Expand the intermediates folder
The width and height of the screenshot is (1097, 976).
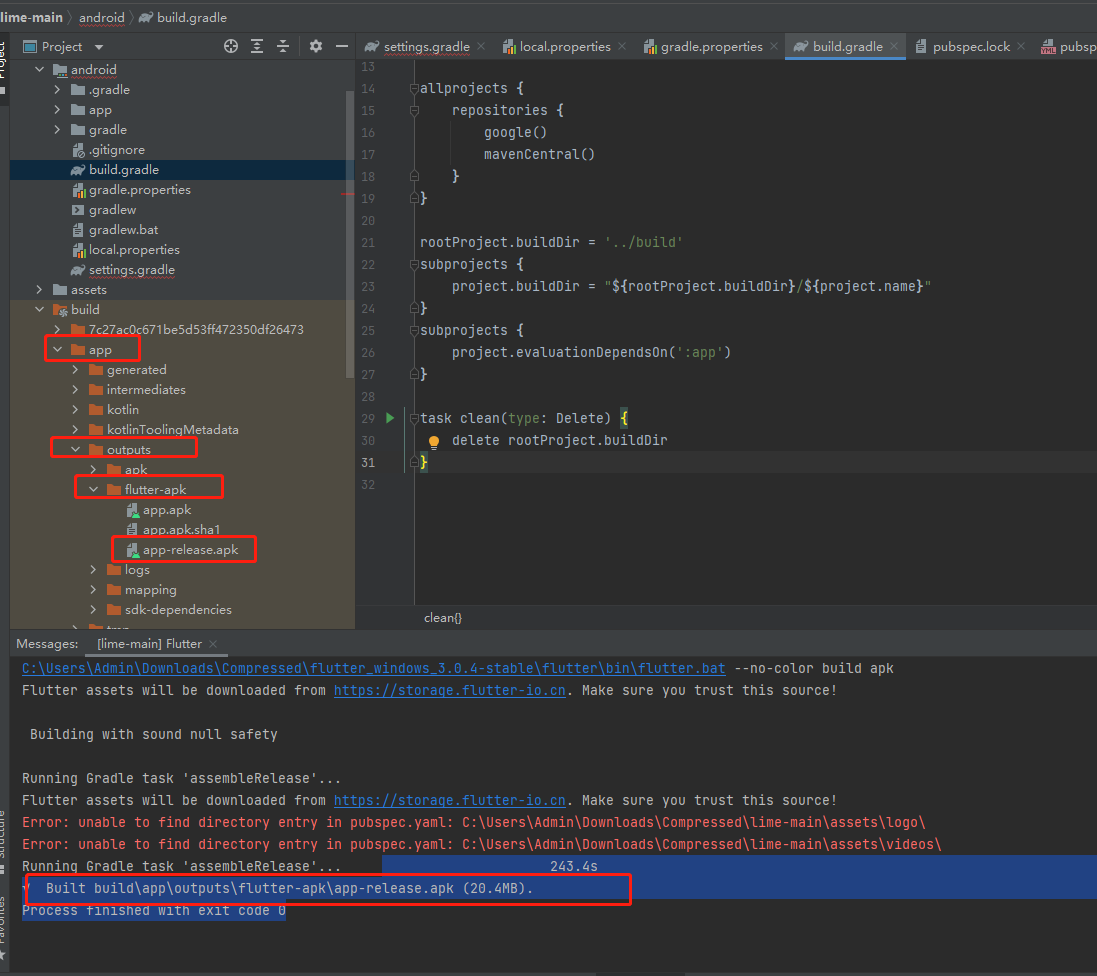[76, 390]
